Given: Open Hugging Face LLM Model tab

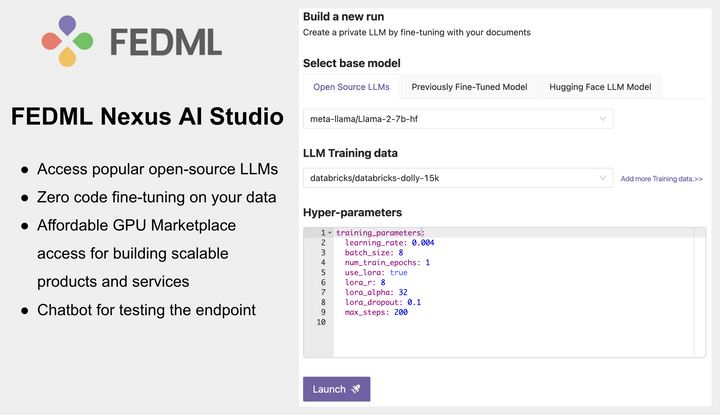Looking at the screenshot, I should (600, 87).
